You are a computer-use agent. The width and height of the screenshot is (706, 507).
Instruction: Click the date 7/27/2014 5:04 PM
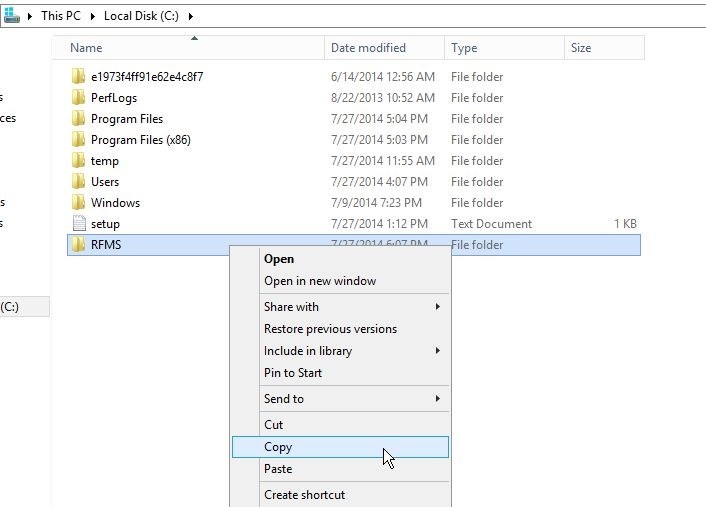point(379,119)
